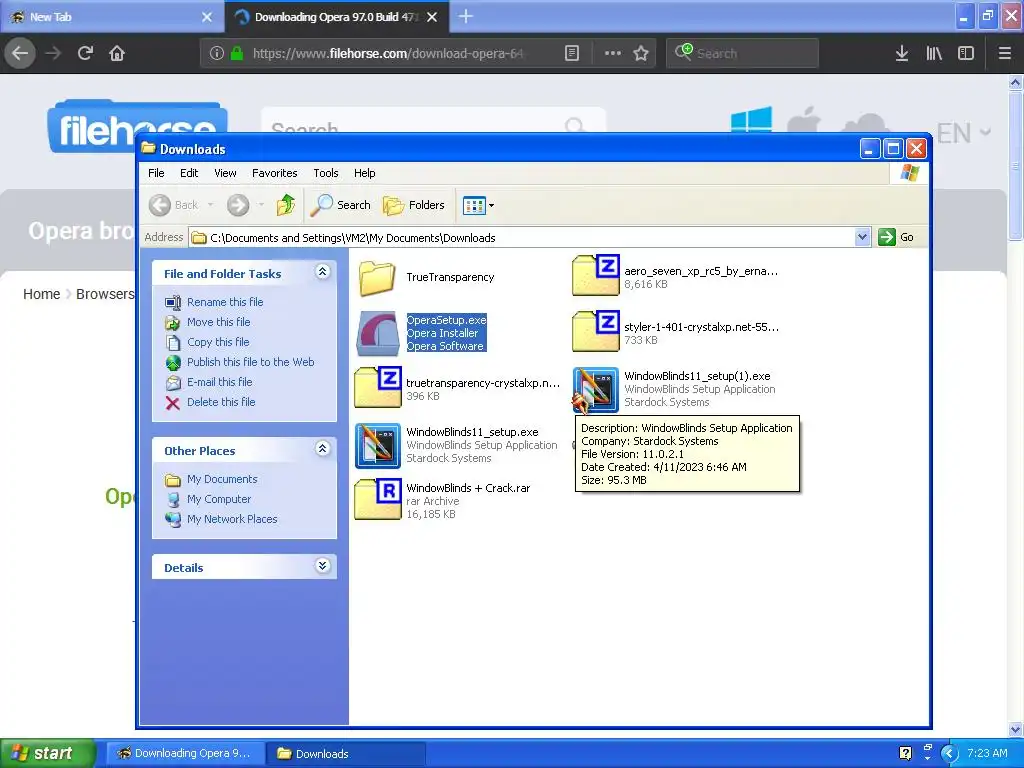Click Rename this file
The width and height of the screenshot is (1024, 768).
click(x=225, y=302)
